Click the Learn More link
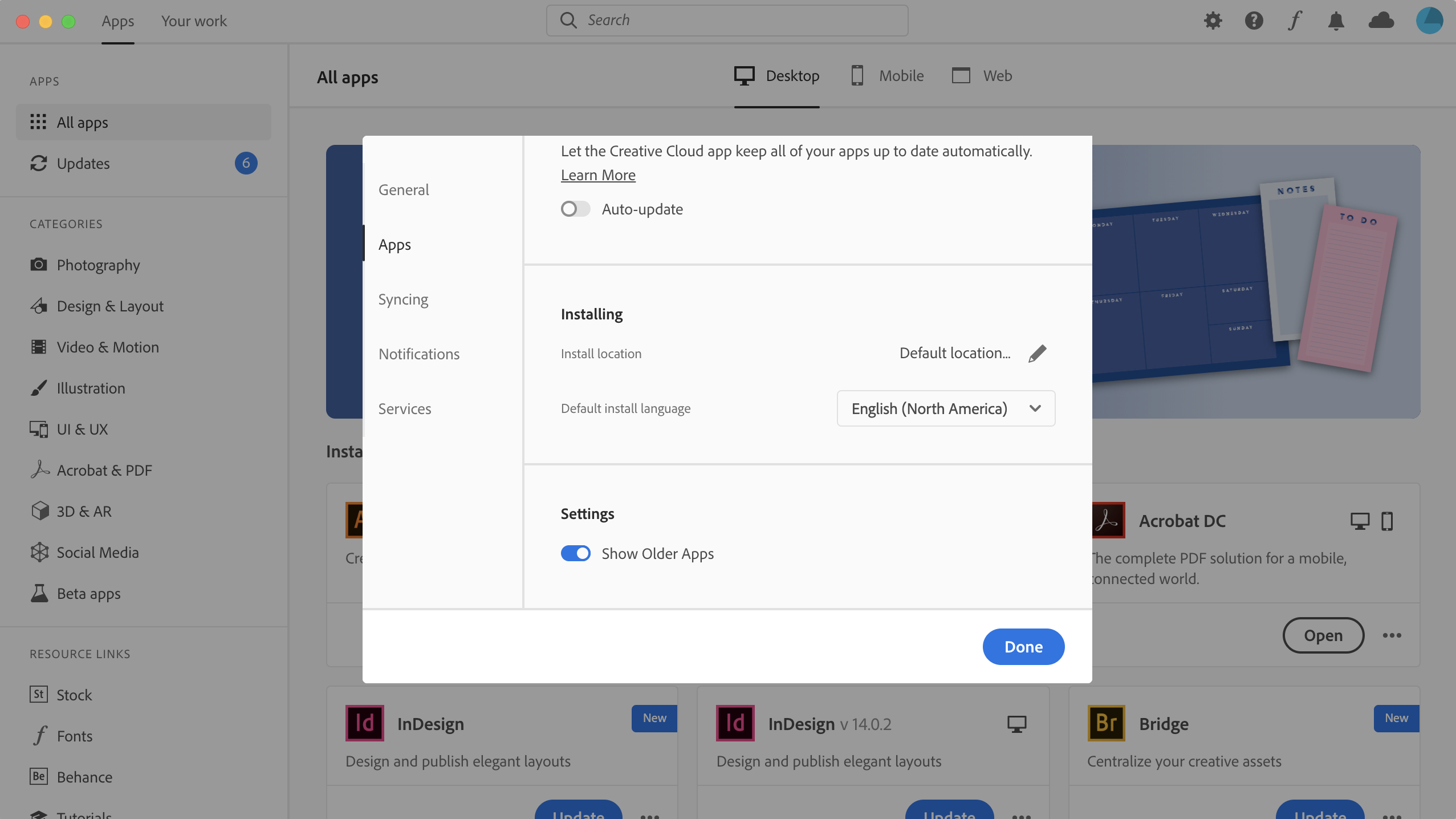 (598, 175)
